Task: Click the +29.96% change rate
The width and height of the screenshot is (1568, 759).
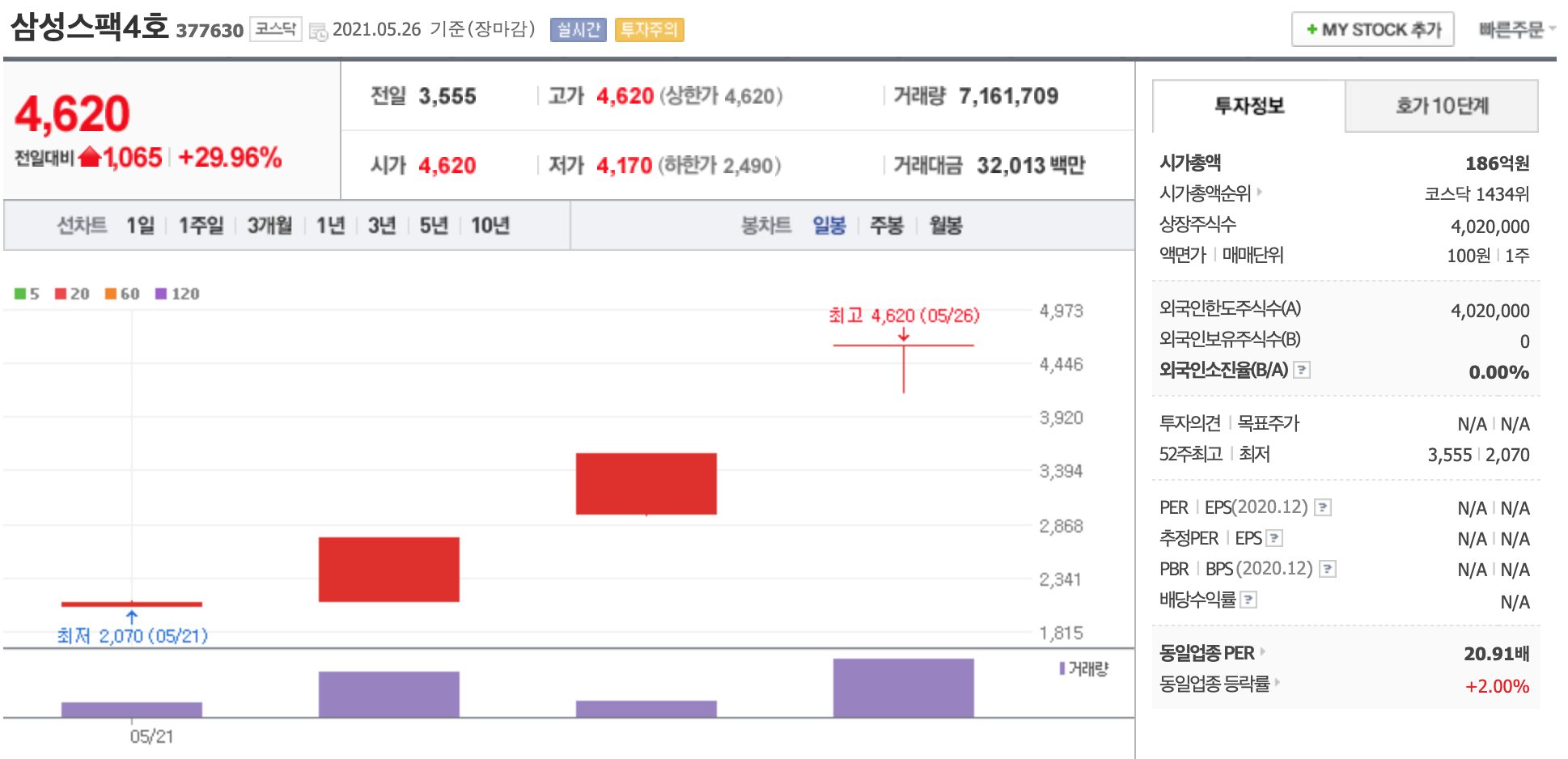Action: pyautogui.click(x=230, y=157)
